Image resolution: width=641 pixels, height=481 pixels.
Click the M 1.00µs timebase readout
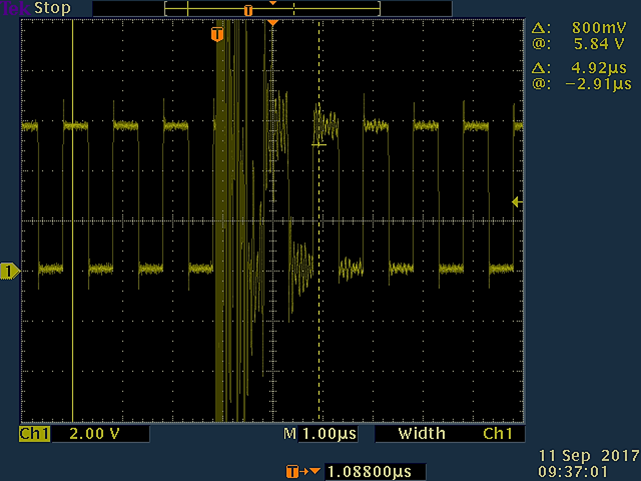click(x=320, y=434)
